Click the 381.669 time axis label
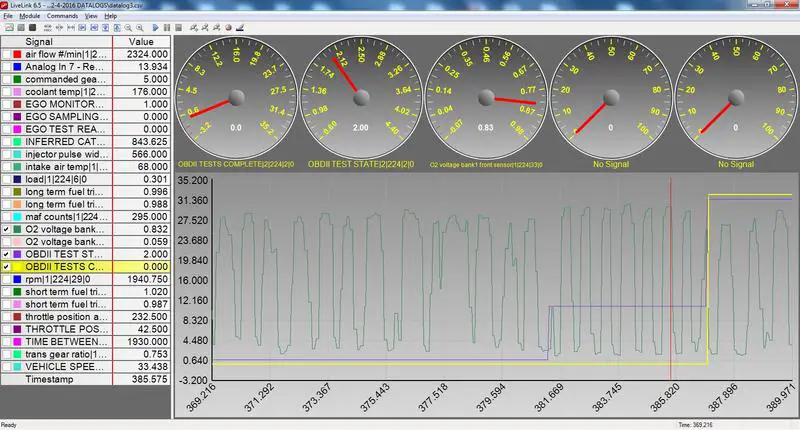Viewport: 800px width, 430px height. (x=549, y=398)
